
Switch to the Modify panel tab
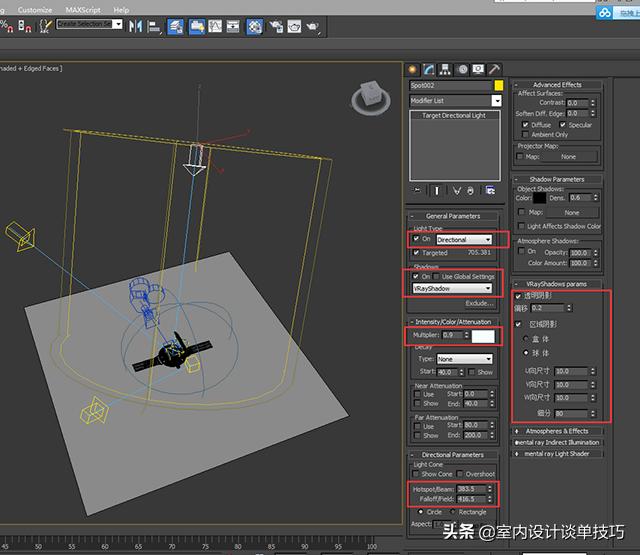pyautogui.click(x=429, y=70)
